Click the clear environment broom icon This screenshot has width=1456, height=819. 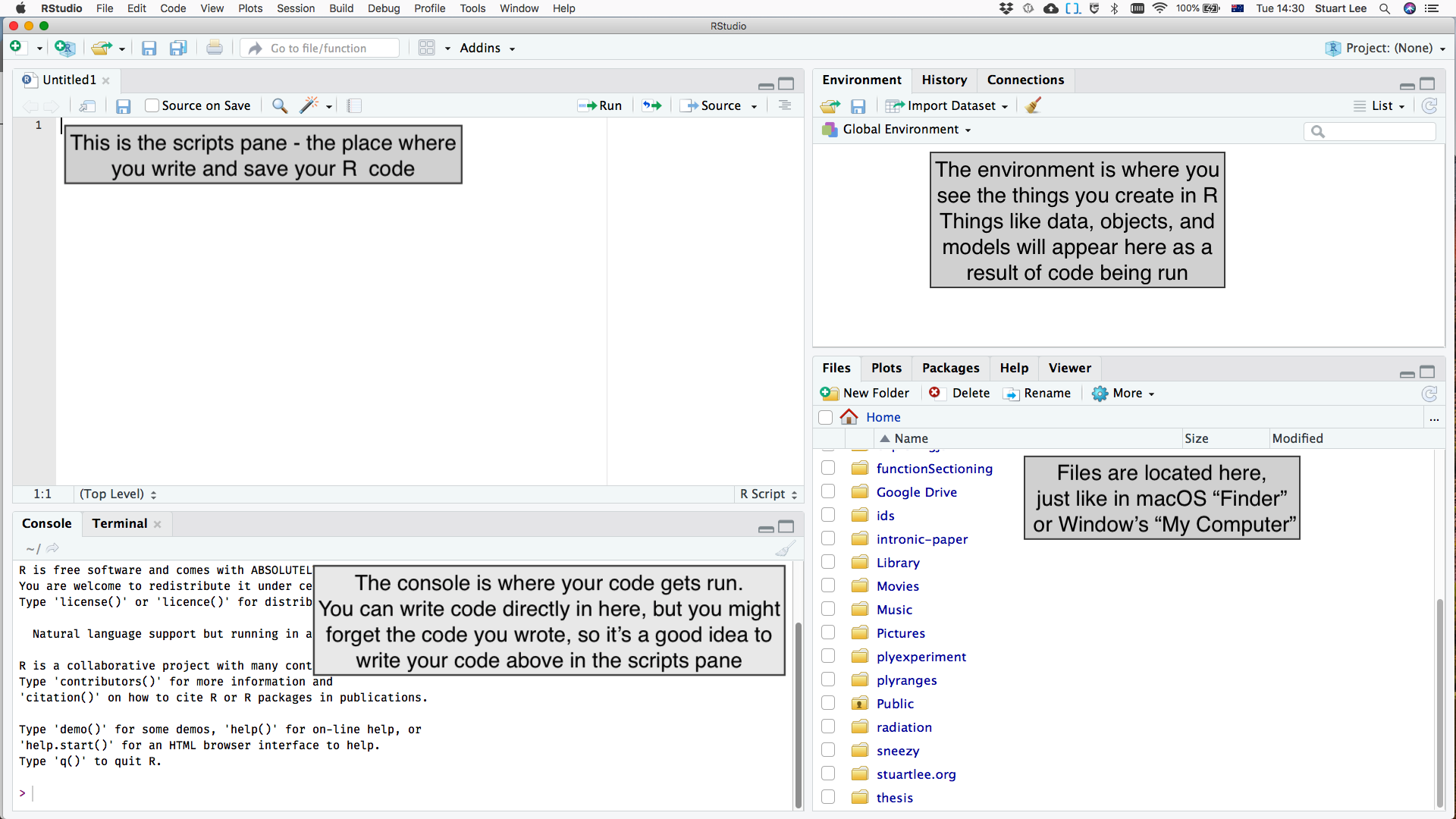tap(1033, 105)
